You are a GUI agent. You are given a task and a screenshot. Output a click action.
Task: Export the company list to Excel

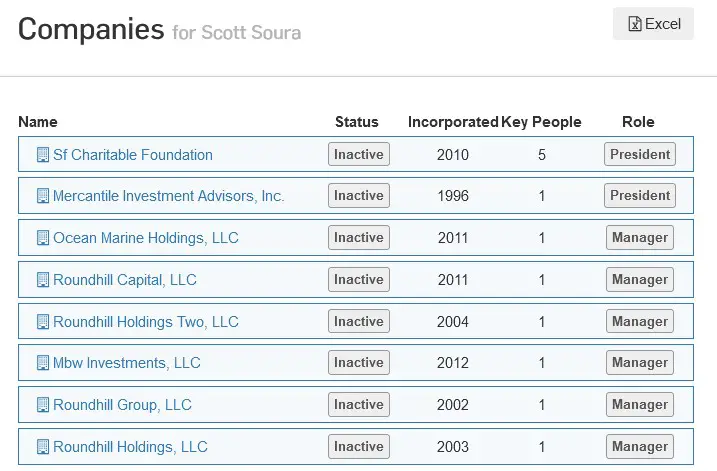point(653,24)
